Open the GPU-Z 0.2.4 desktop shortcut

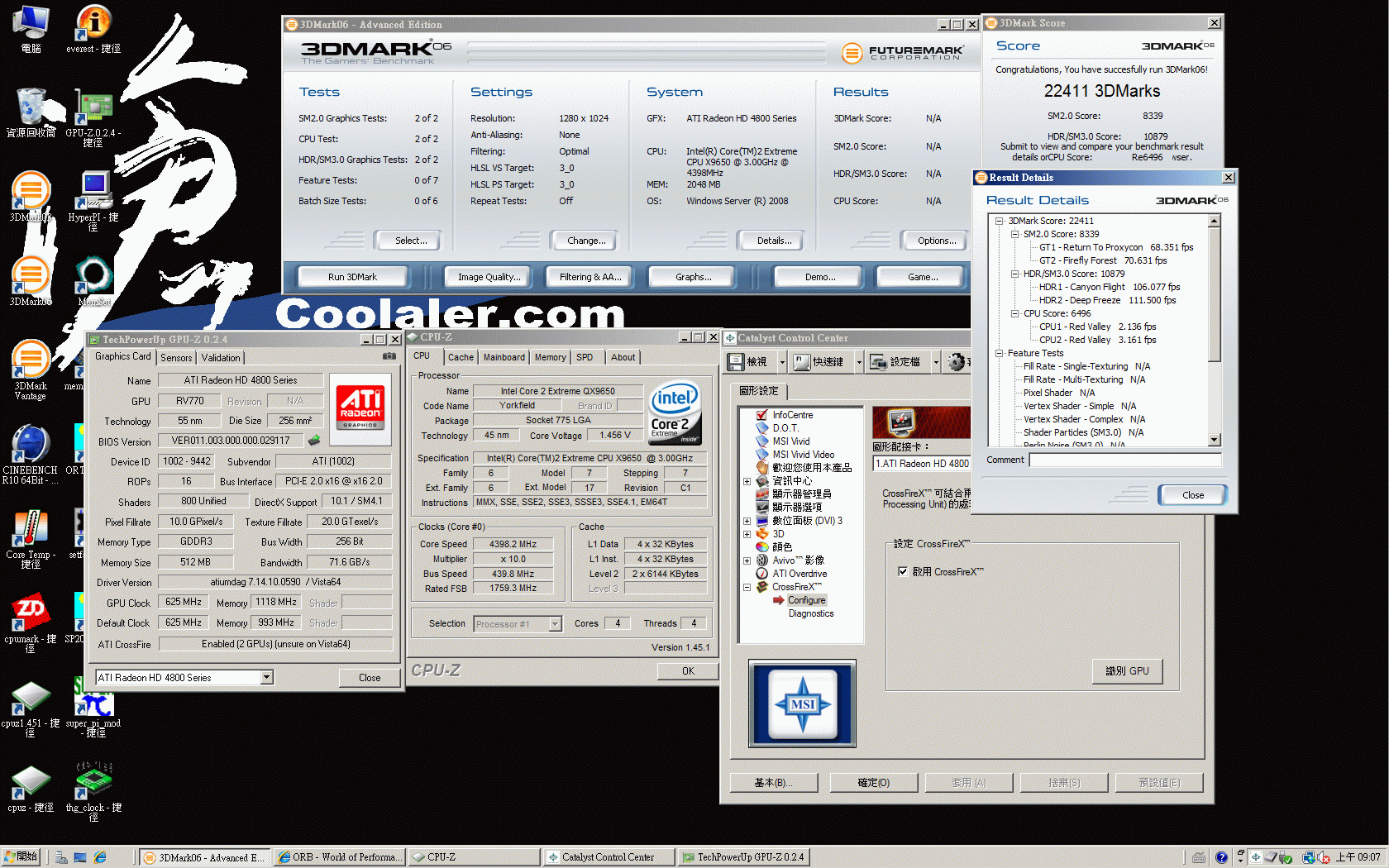pyautogui.click(x=93, y=118)
